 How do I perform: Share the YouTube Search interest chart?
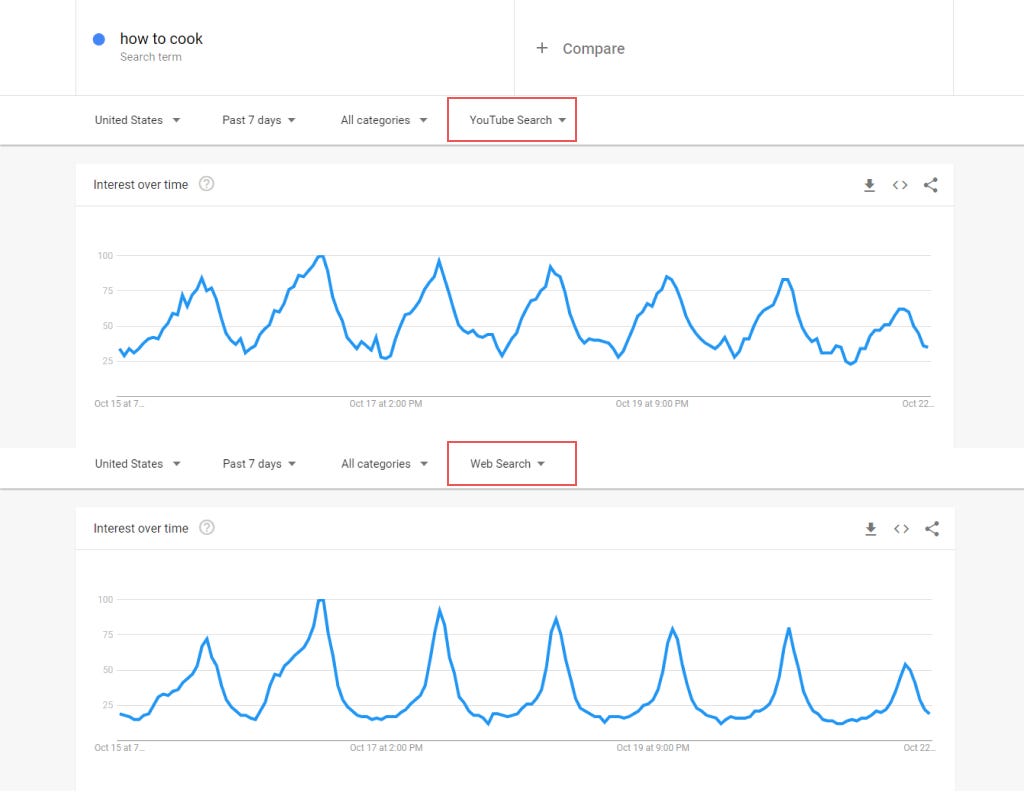pos(931,185)
